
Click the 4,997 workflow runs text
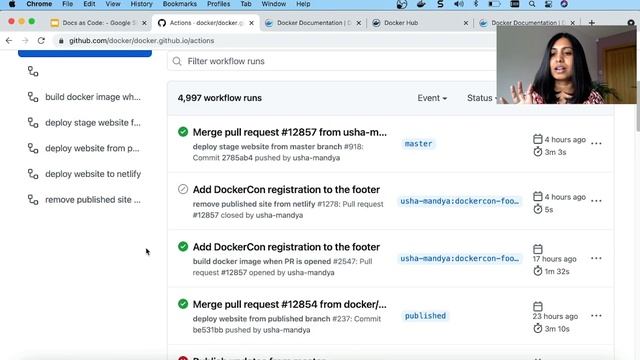pyautogui.click(x=220, y=98)
